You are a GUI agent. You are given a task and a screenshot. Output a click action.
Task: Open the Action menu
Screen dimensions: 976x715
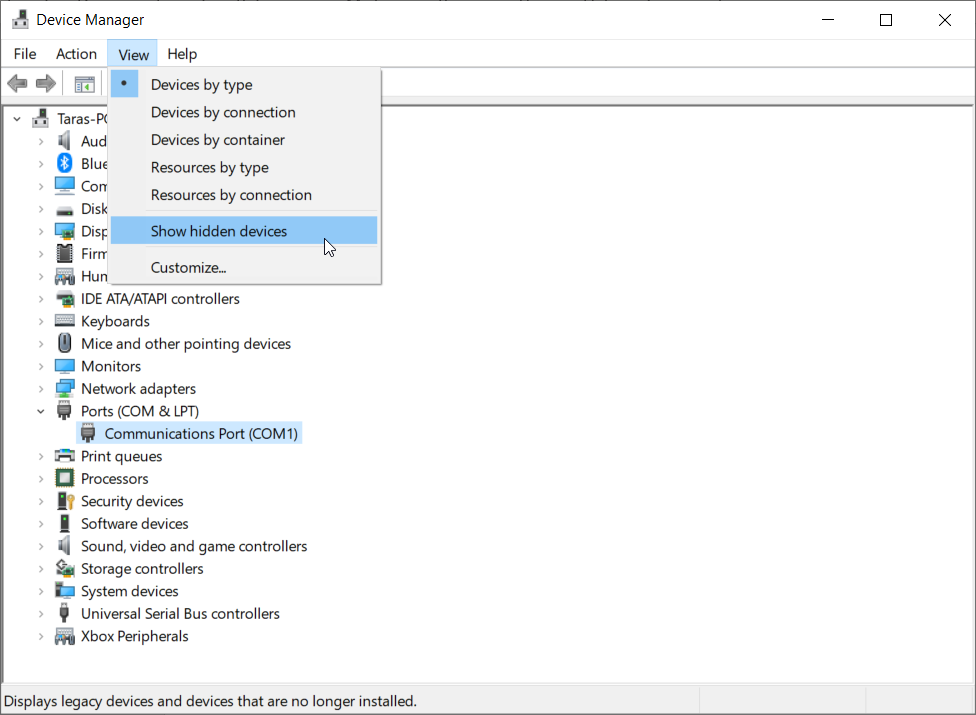pyautogui.click(x=77, y=54)
